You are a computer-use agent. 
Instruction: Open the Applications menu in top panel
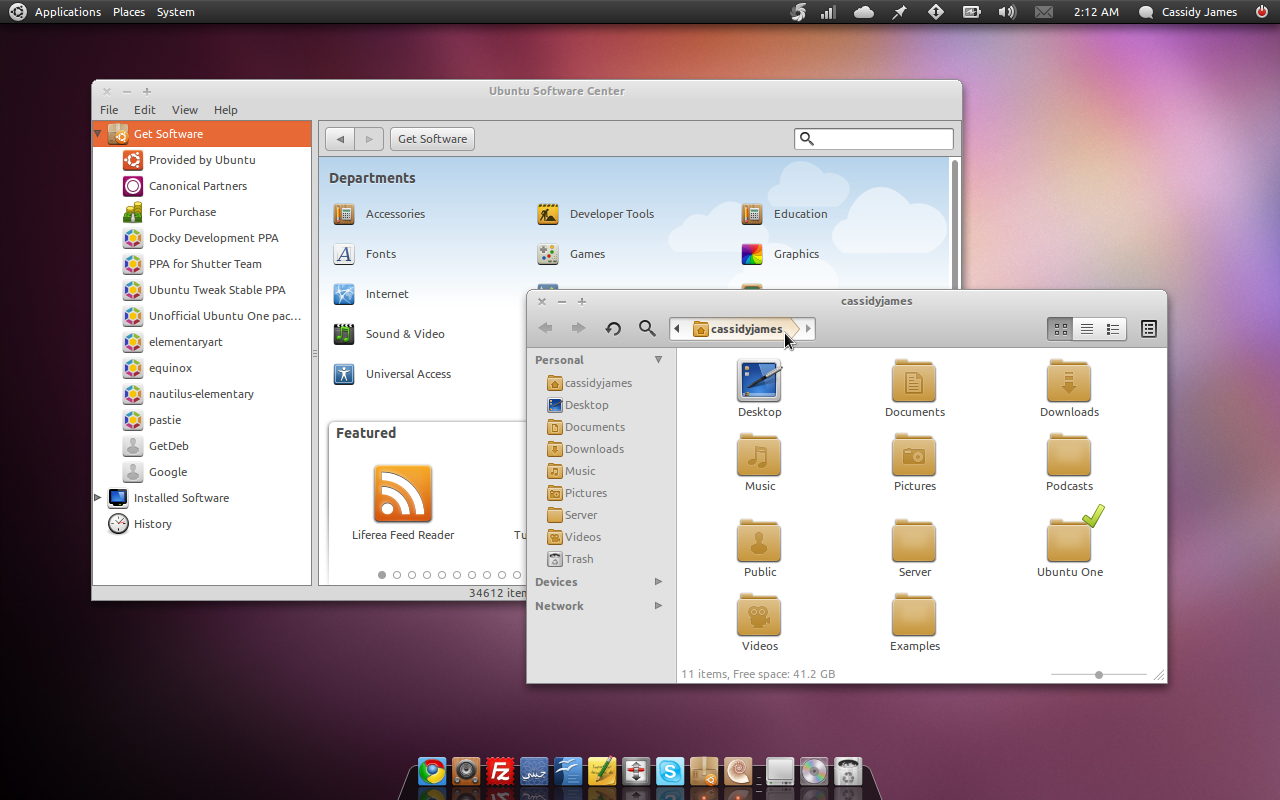(x=67, y=12)
